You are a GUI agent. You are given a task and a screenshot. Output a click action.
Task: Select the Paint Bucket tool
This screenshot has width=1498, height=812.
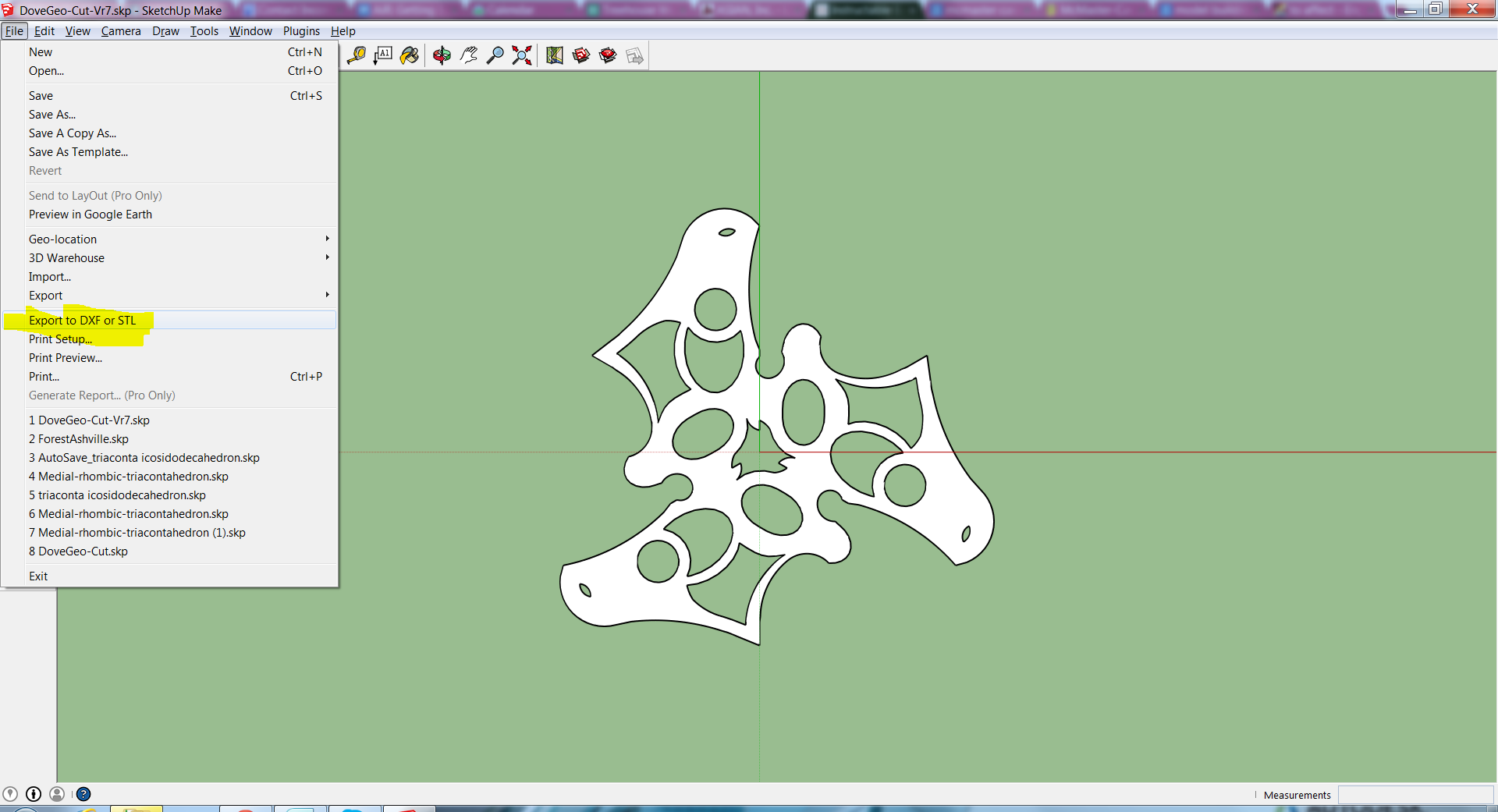(x=410, y=55)
